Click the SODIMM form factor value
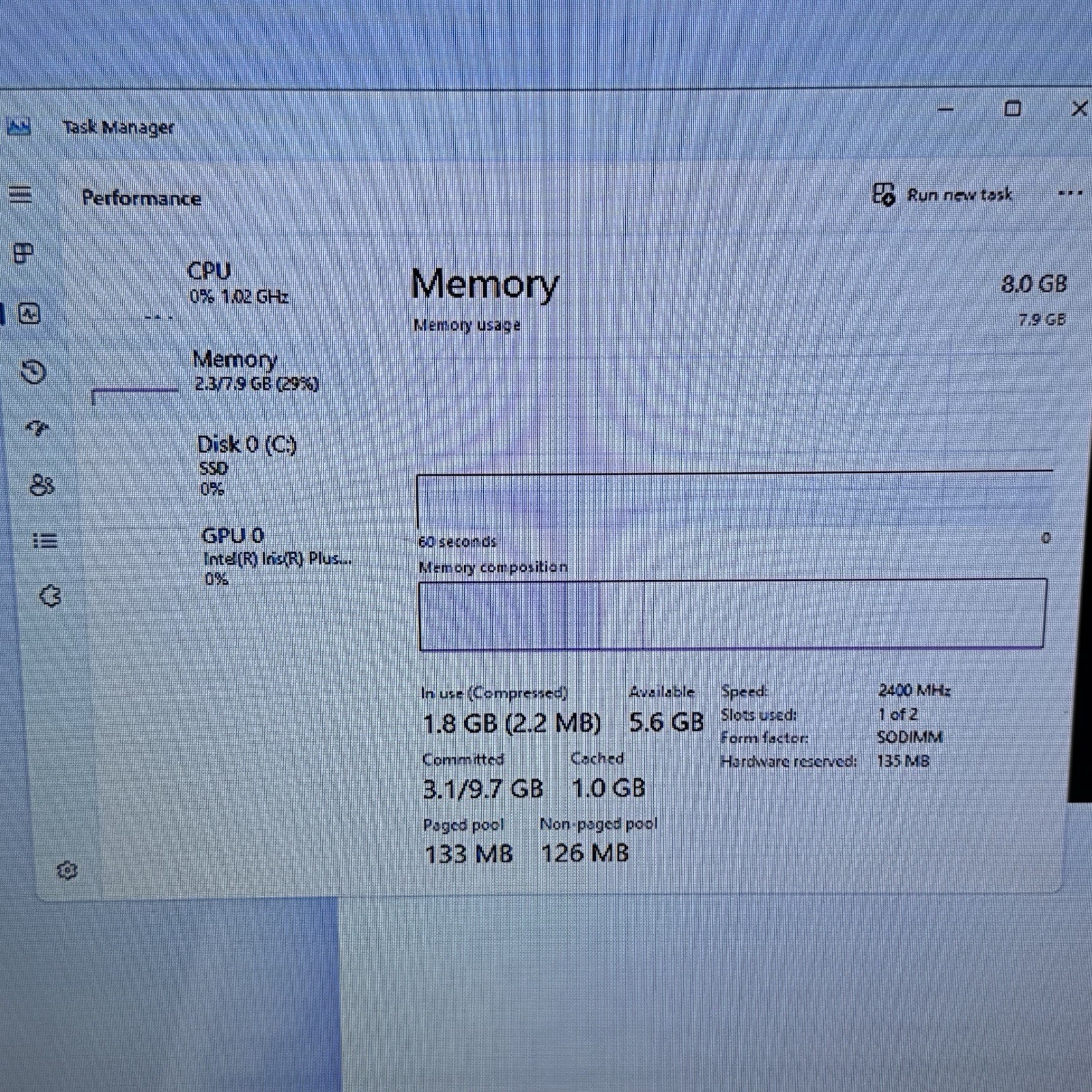Image resolution: width=1092 pixels, height=1092 pixels. pos(910,737)
